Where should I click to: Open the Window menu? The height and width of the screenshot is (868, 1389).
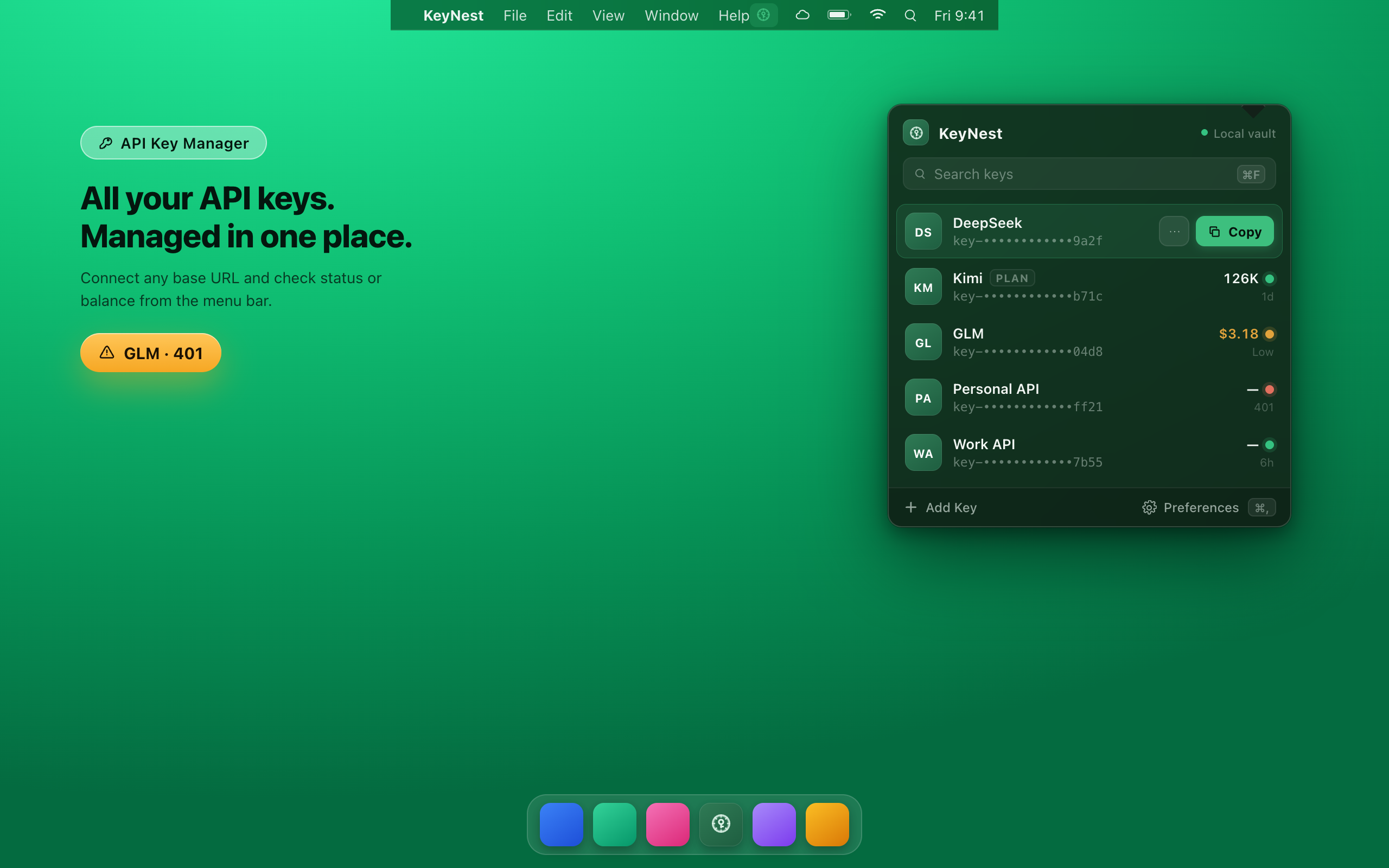(672, 16)
